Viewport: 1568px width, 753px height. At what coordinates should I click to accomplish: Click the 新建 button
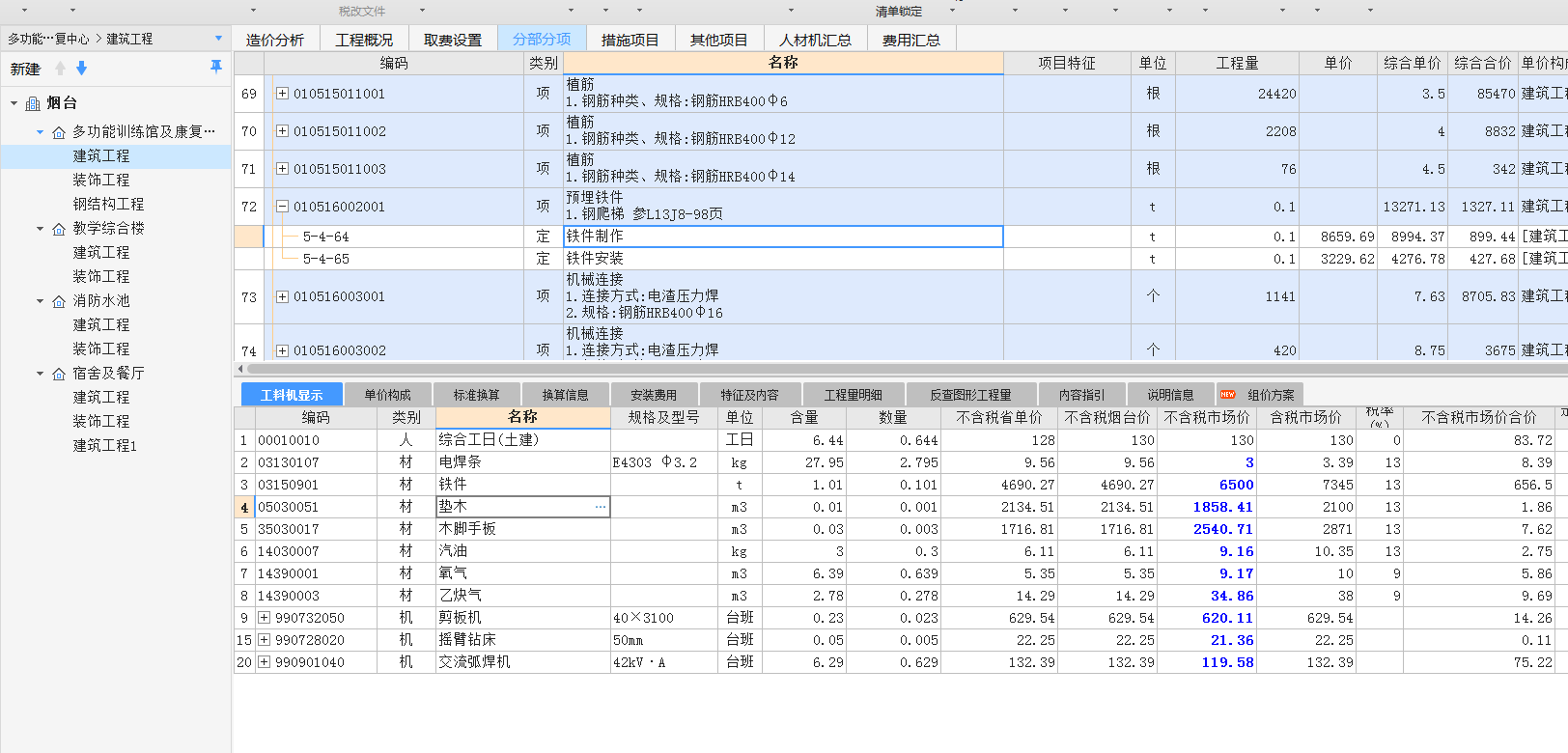pos(25,70)
